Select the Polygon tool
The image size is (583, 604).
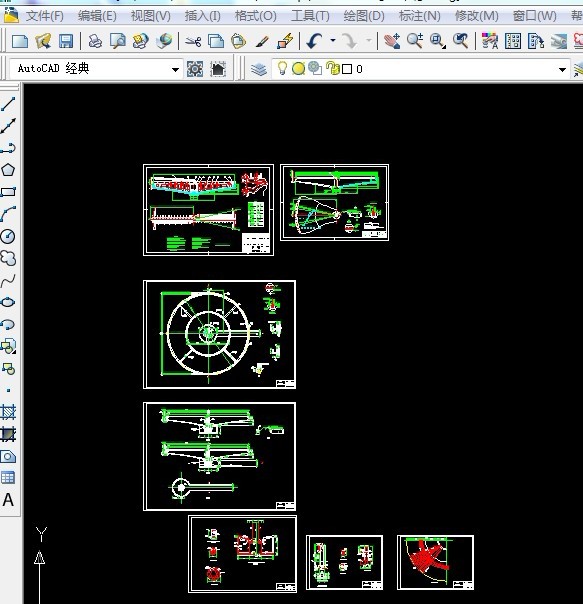point(8,170)
